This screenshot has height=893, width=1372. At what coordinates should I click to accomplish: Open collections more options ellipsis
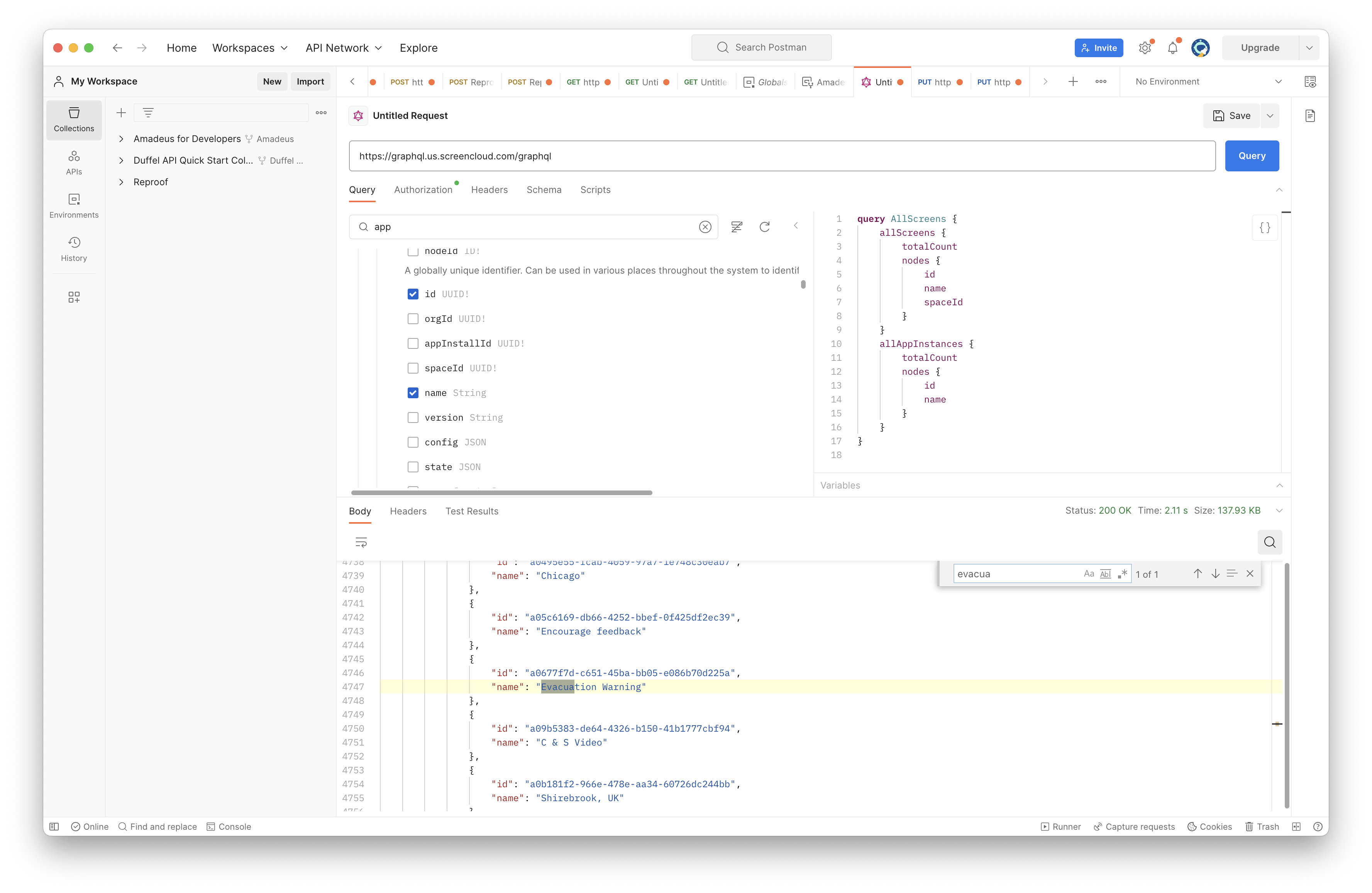click(321, 113)
